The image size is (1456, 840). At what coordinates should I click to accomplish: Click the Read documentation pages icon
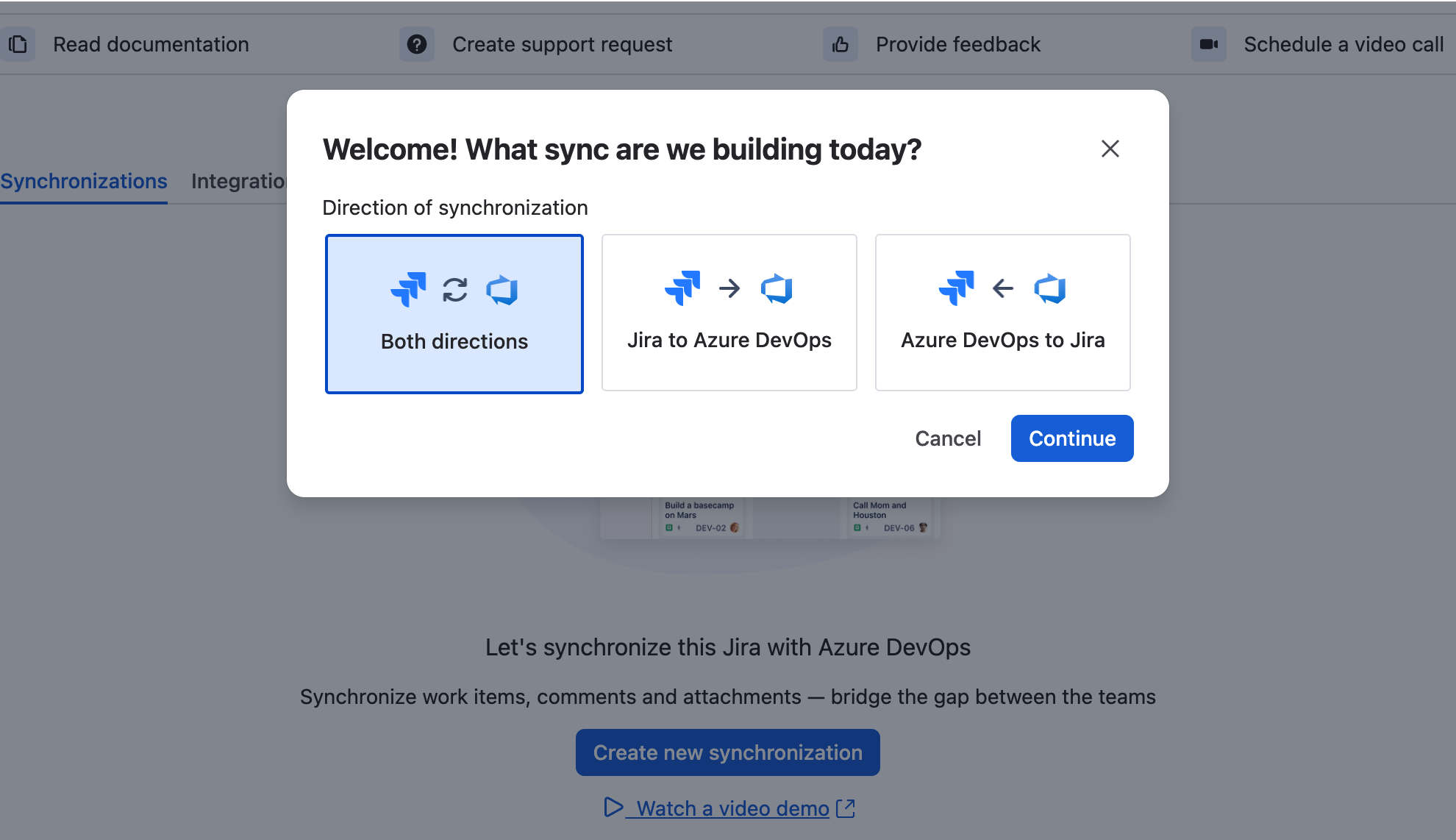18,44
